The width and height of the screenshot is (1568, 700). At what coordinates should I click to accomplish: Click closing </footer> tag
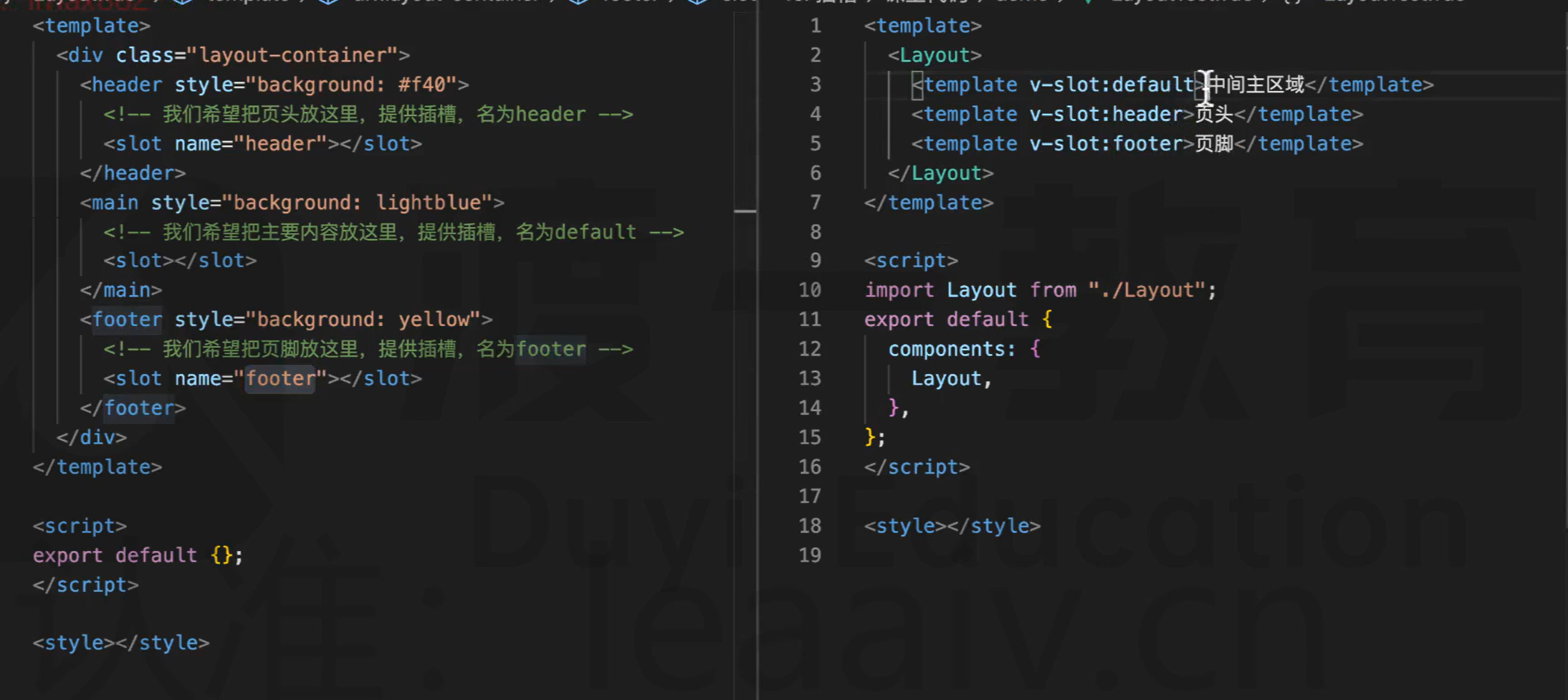tap(133, 408)
